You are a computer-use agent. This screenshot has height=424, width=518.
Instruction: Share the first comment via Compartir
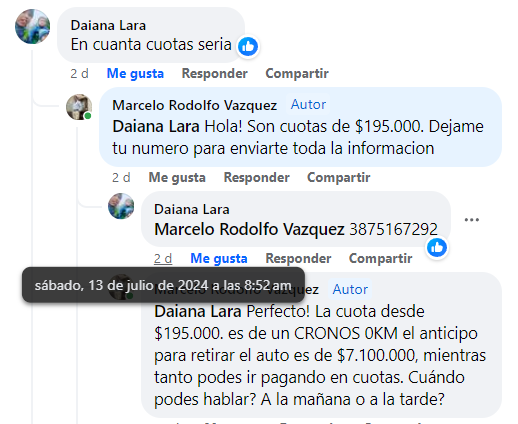tap(297, 74)
